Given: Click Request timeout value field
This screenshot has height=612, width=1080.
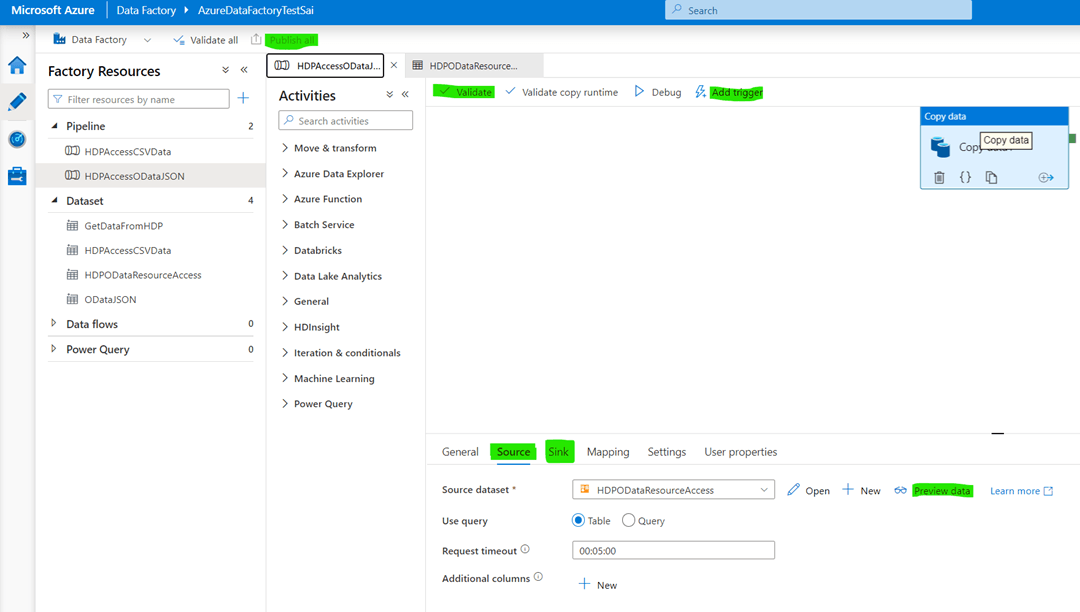Looking at the screenshot, I should pyautogui.click(x=673, y=550).
